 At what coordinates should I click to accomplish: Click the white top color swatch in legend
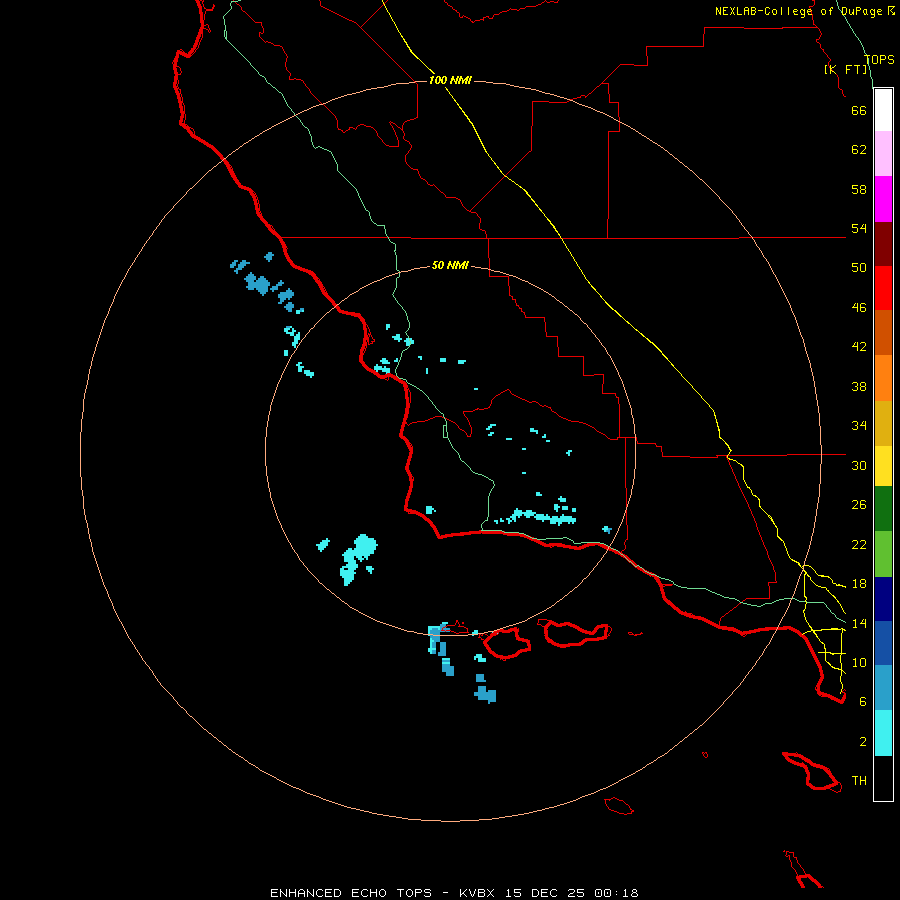pyautogui.click(x=883, y=110)
